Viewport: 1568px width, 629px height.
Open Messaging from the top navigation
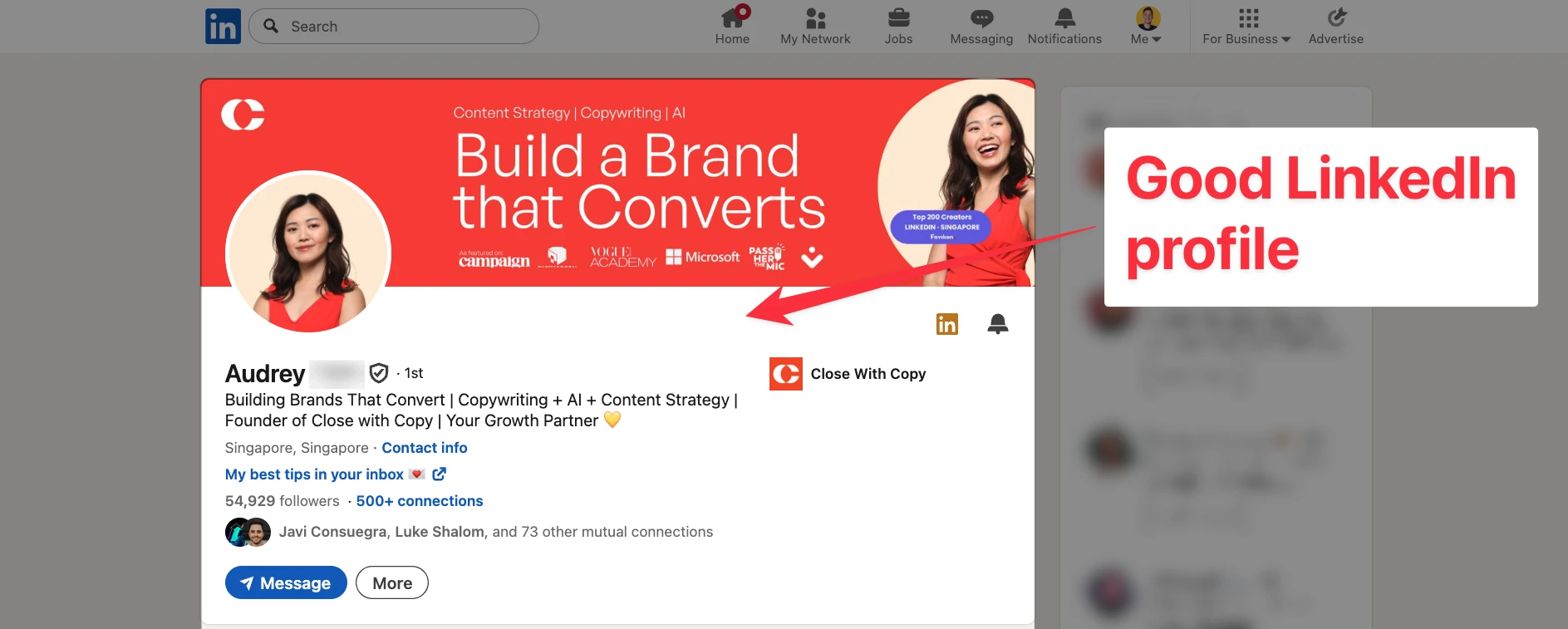click(x=981, y=26)
